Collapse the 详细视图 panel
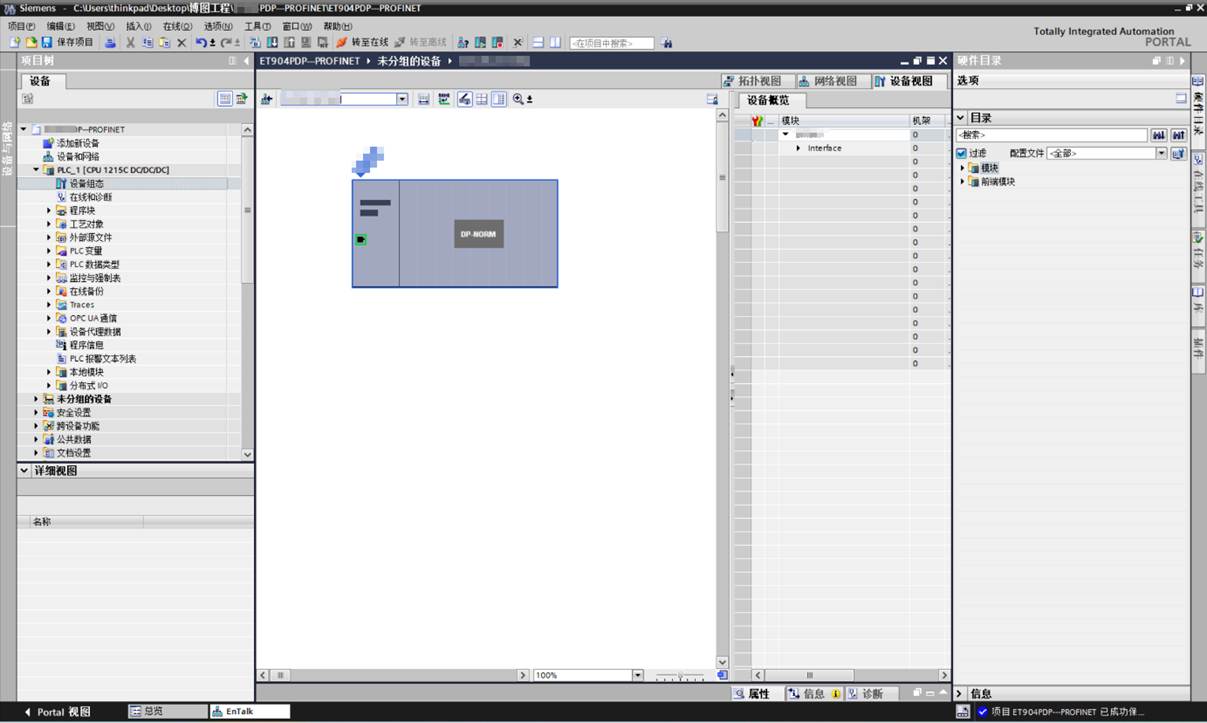Image resolution: width=1207 pixels, height=723 pixels. click(25, 470)
